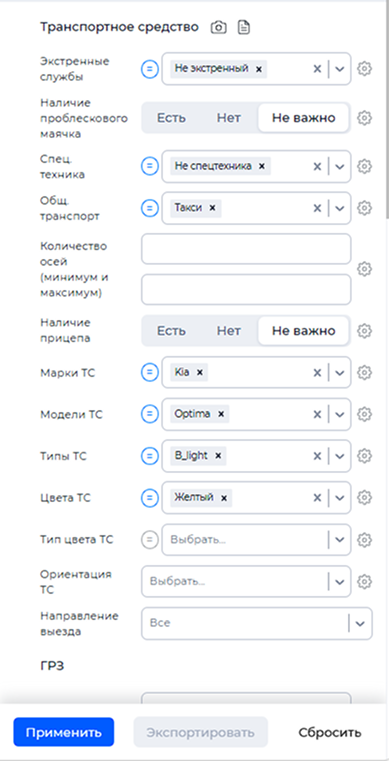Toggle equals operator for Модели ТС
Viewport: 389px width, 761px height.
point(150,414)
